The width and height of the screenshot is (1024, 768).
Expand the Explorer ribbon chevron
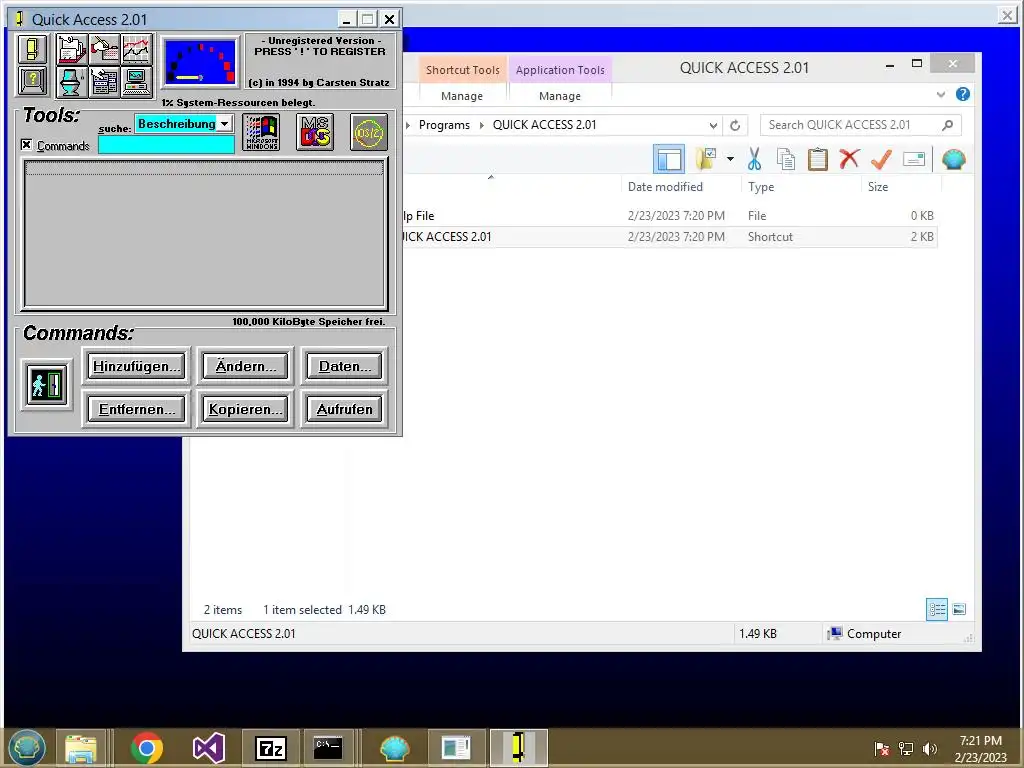coord(940,95)
